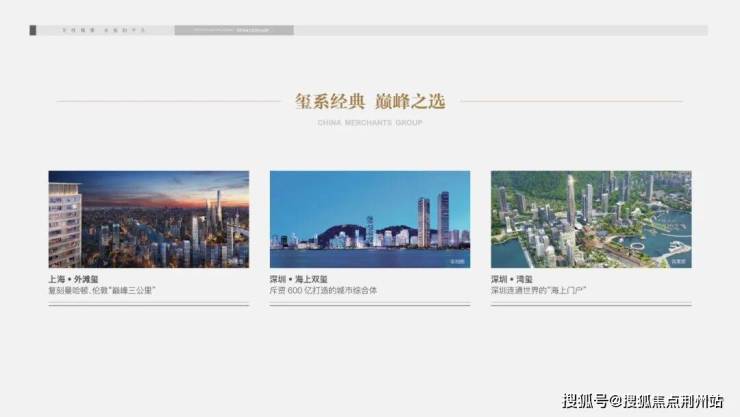Select the title 深圳 • 海上双玺
Viewport: 740px width, 417px height.
299,279
